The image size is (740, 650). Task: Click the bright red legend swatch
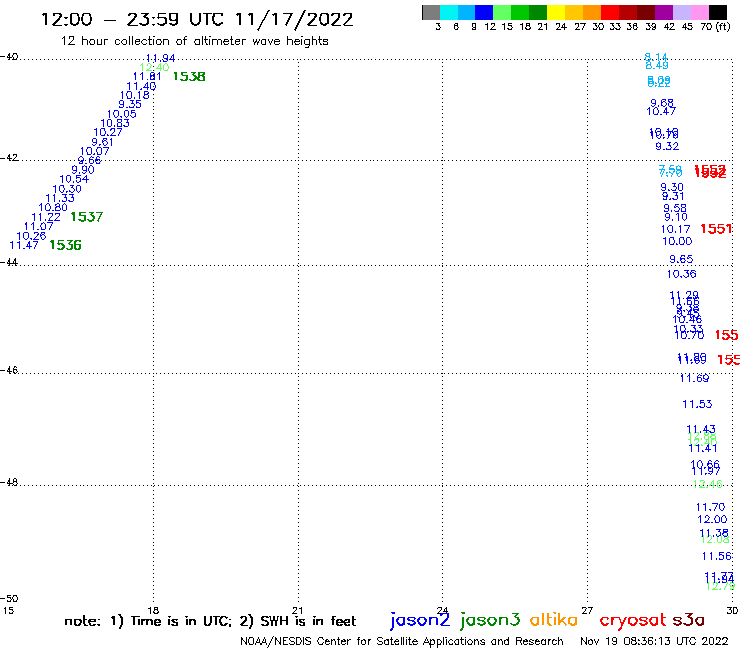(x=609, y=12)
